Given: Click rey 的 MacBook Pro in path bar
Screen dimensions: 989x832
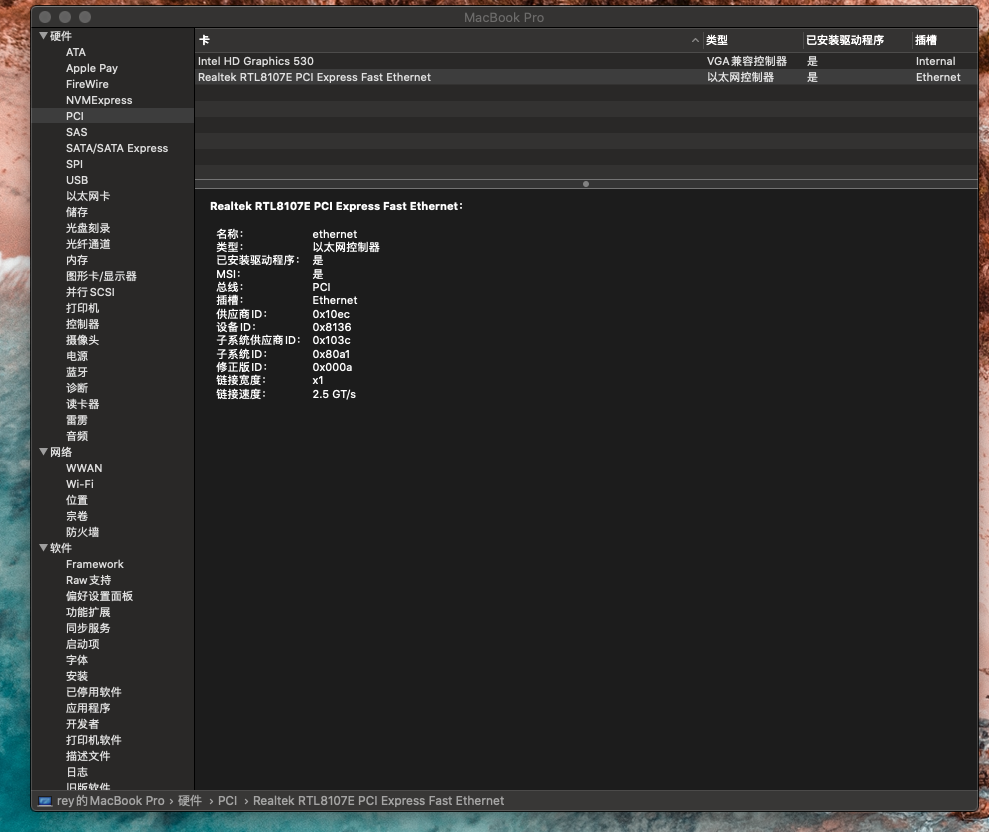Looking at the screenshot, I should pos(110,801).
